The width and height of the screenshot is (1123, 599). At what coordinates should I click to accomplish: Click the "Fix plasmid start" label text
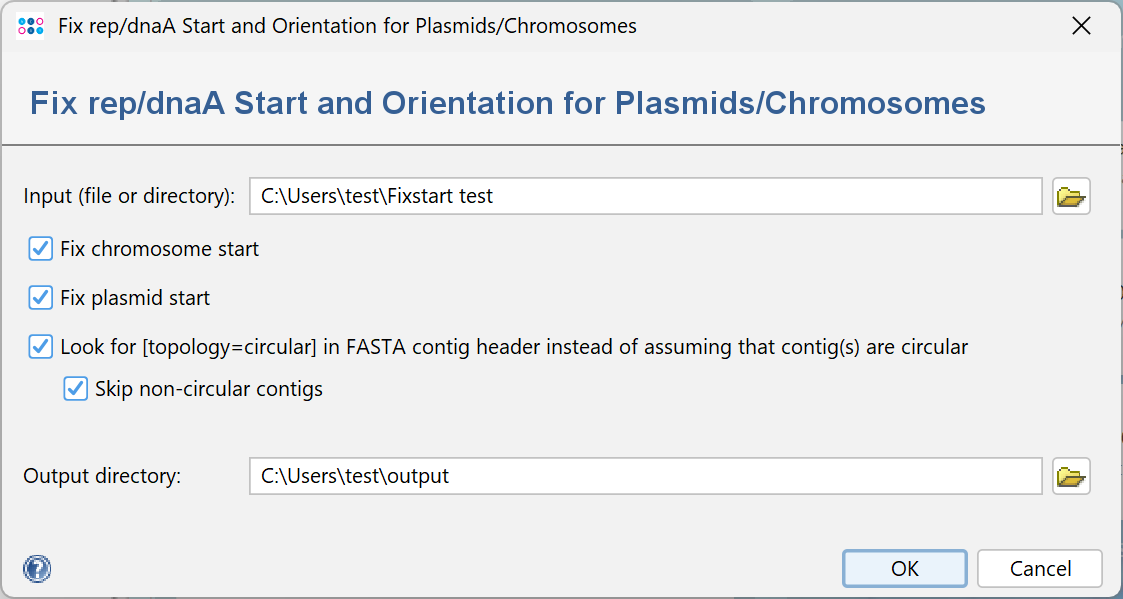coord(135,298)
